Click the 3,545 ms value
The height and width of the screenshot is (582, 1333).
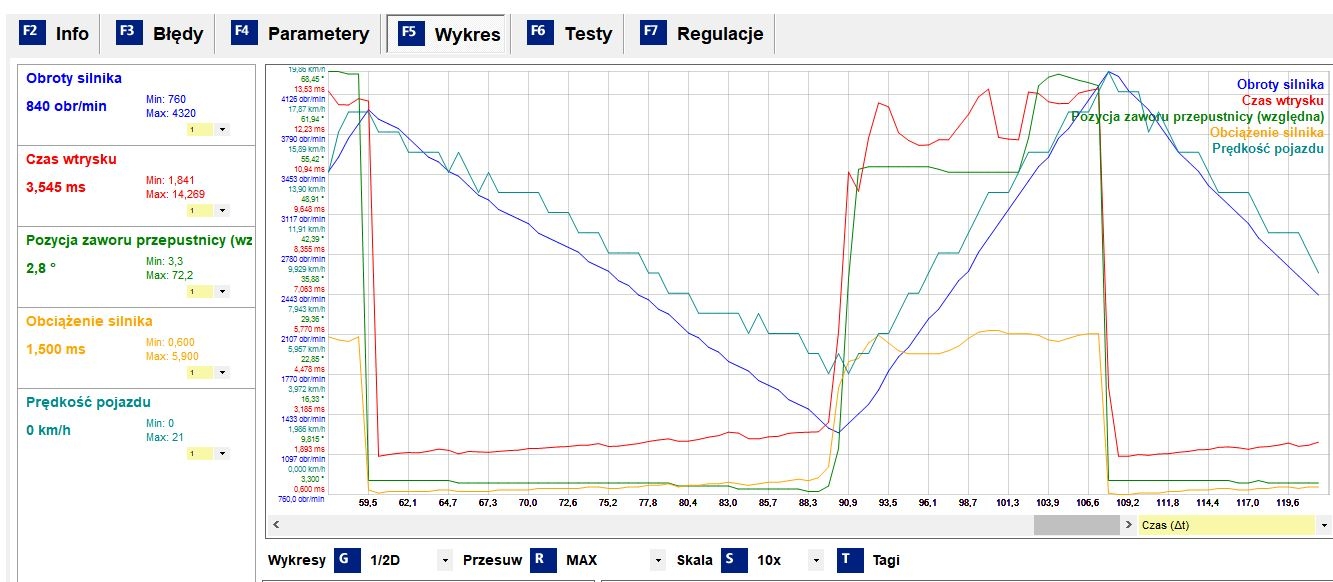(x=56, y=187)
